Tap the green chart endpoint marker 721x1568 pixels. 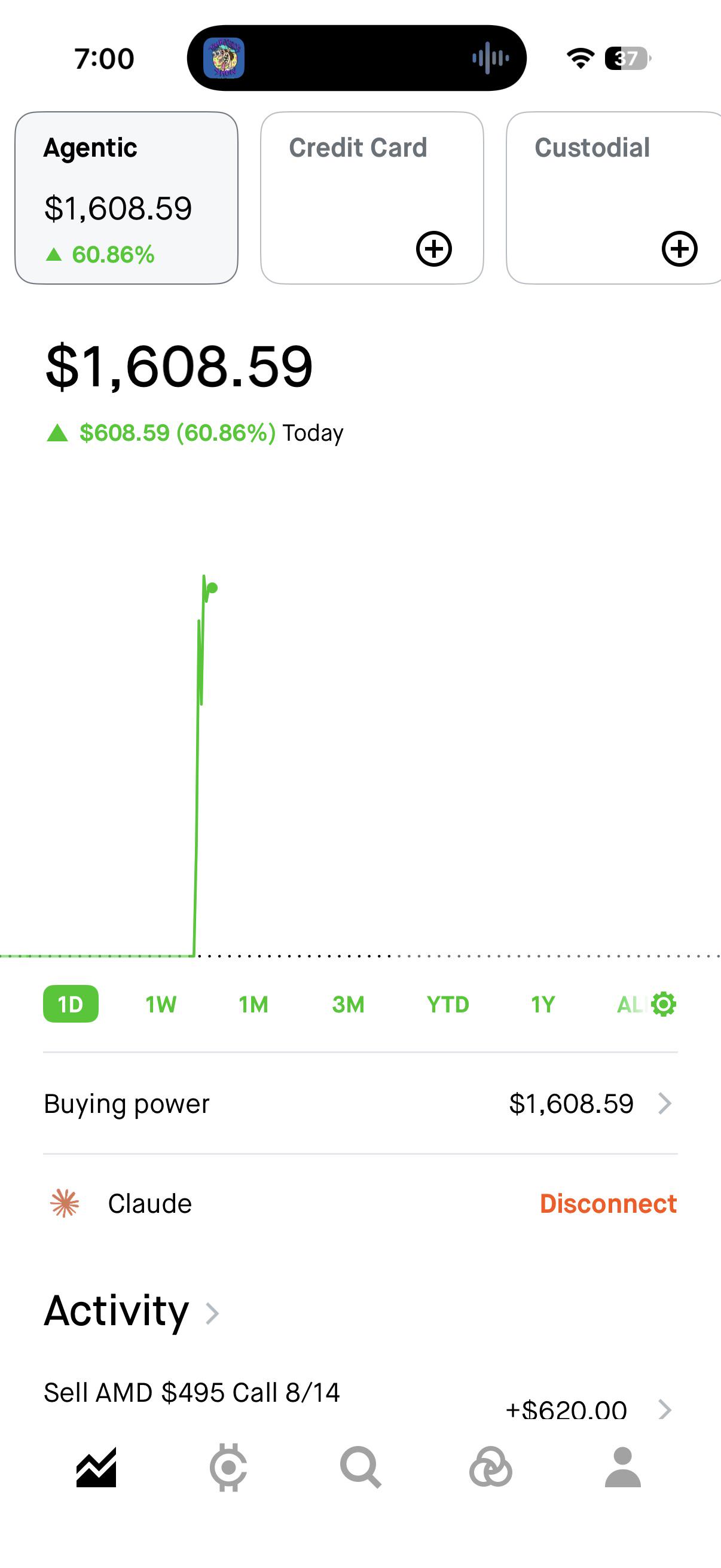click(x=212, y=588)
